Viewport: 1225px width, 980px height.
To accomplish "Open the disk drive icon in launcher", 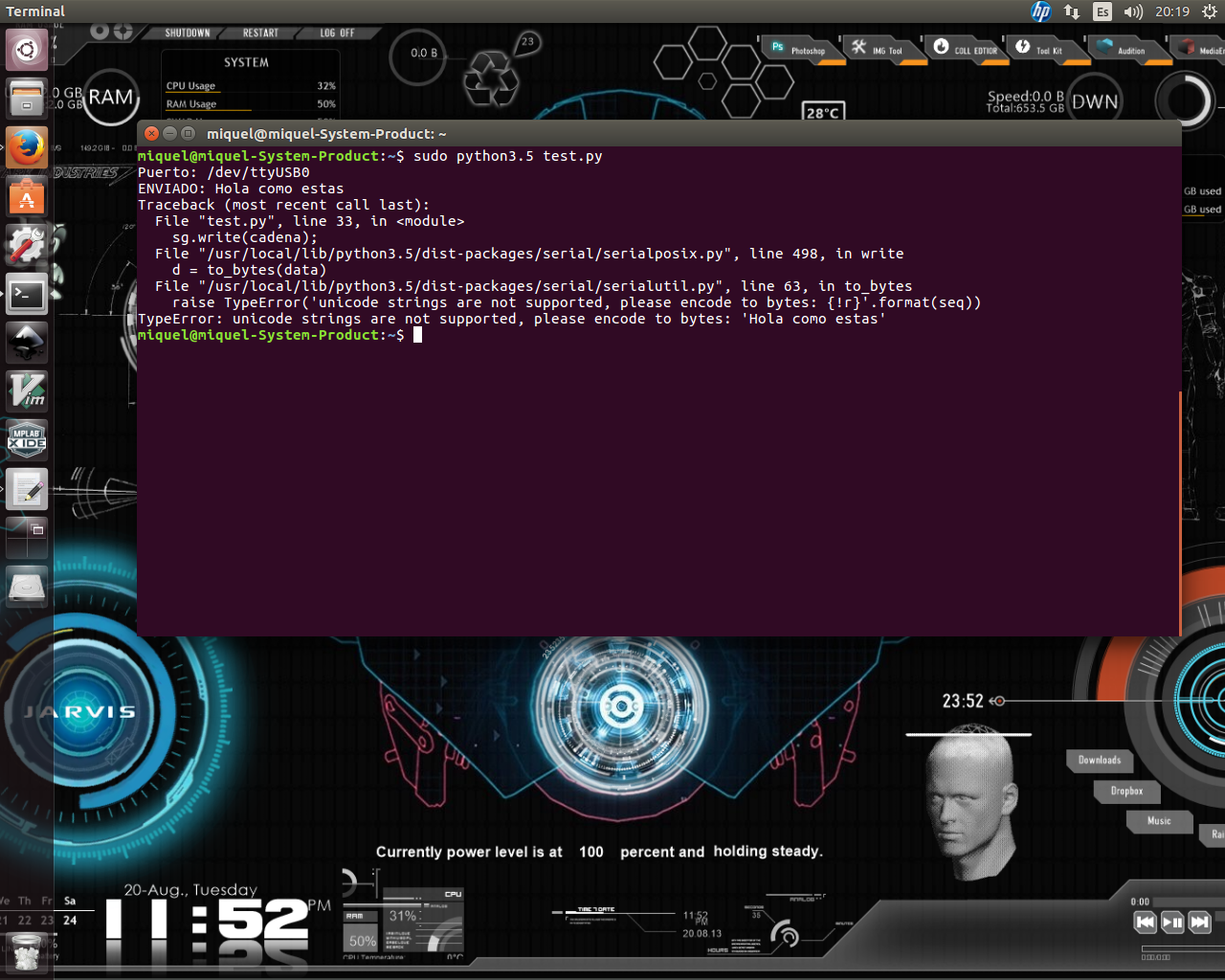I will pos(27,587).
